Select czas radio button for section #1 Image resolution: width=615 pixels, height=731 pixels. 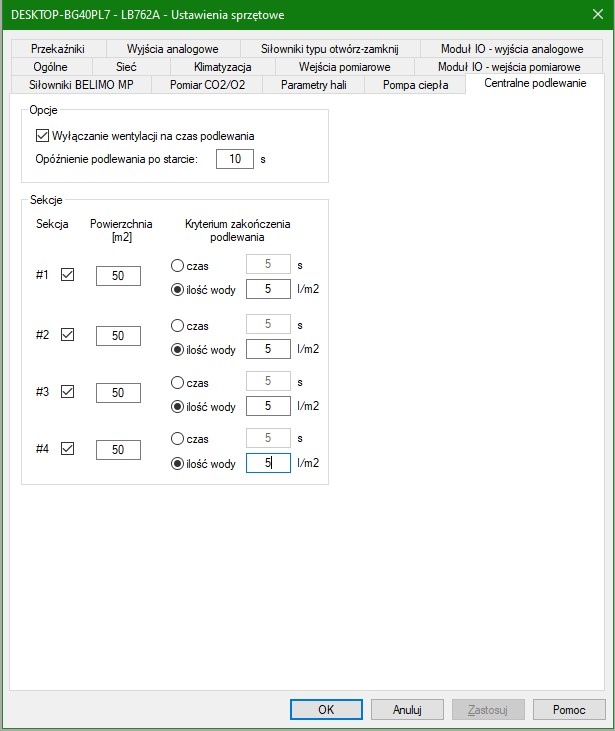pyautogui.click(x=177, y=266)
